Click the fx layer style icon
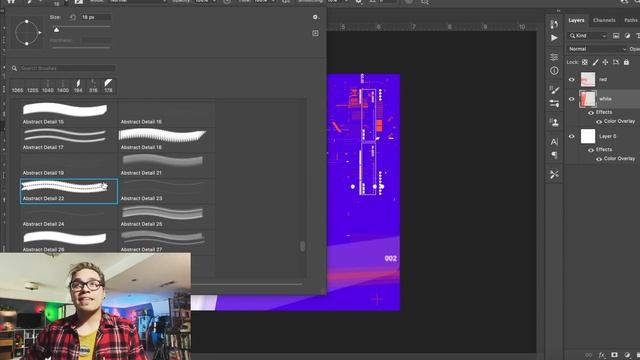 click(x=601, y=355)
